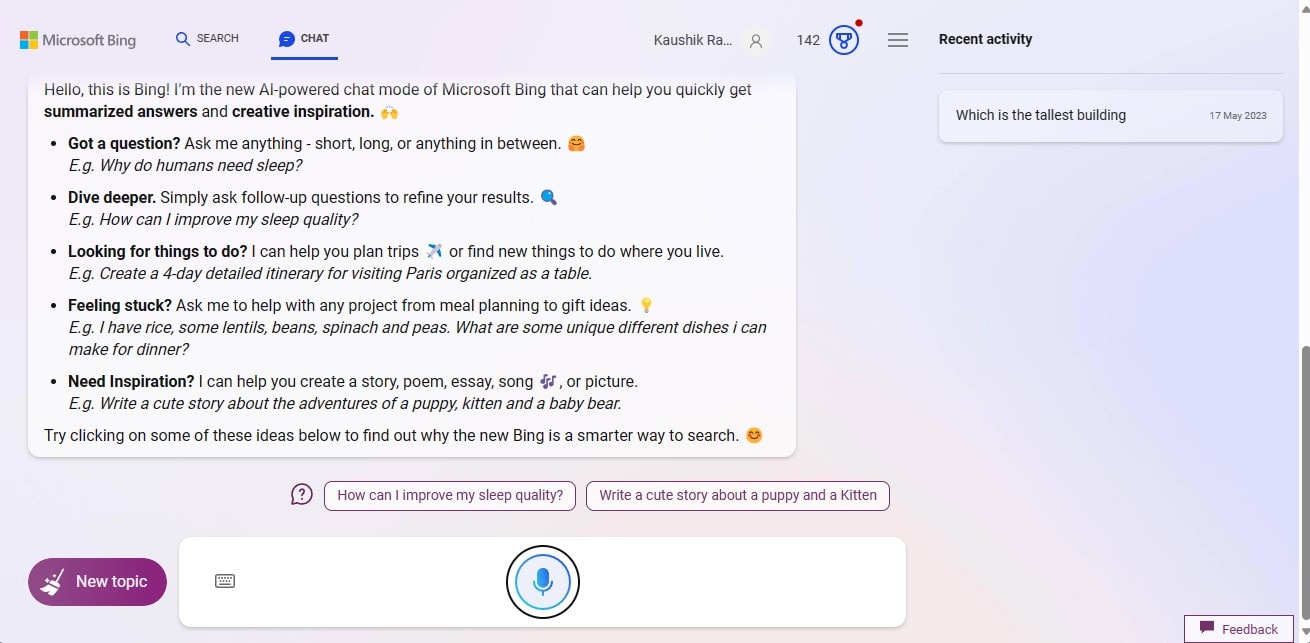Click the magnifier icon beside SEARCH
The image size is (1310, 643).
(182, 38)
